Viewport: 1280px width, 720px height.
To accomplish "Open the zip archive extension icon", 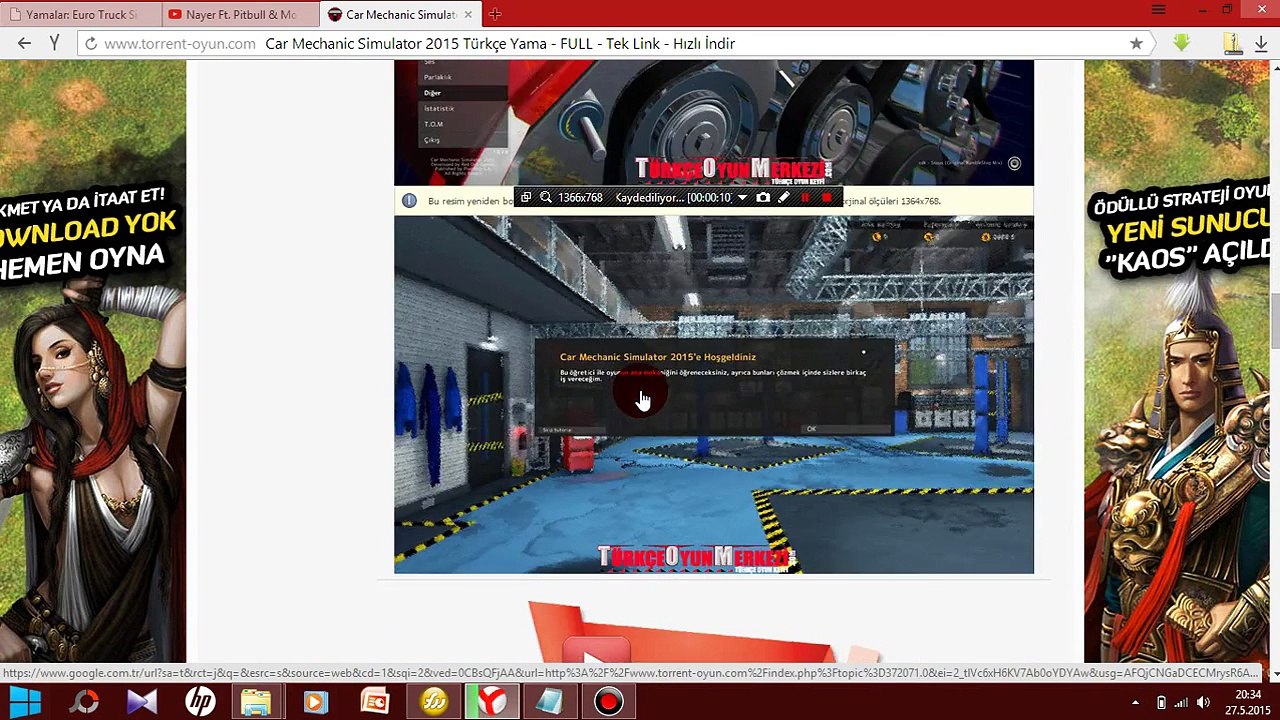I will [1233, 43].
